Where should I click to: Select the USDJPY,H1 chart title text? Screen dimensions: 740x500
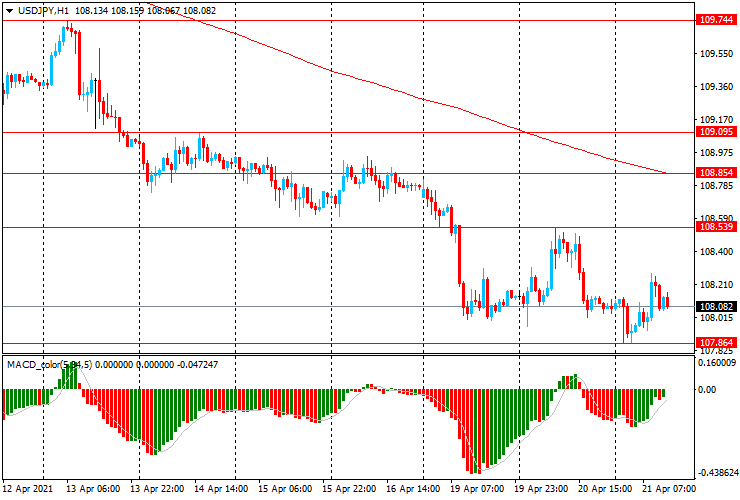(x=43, y=10)
